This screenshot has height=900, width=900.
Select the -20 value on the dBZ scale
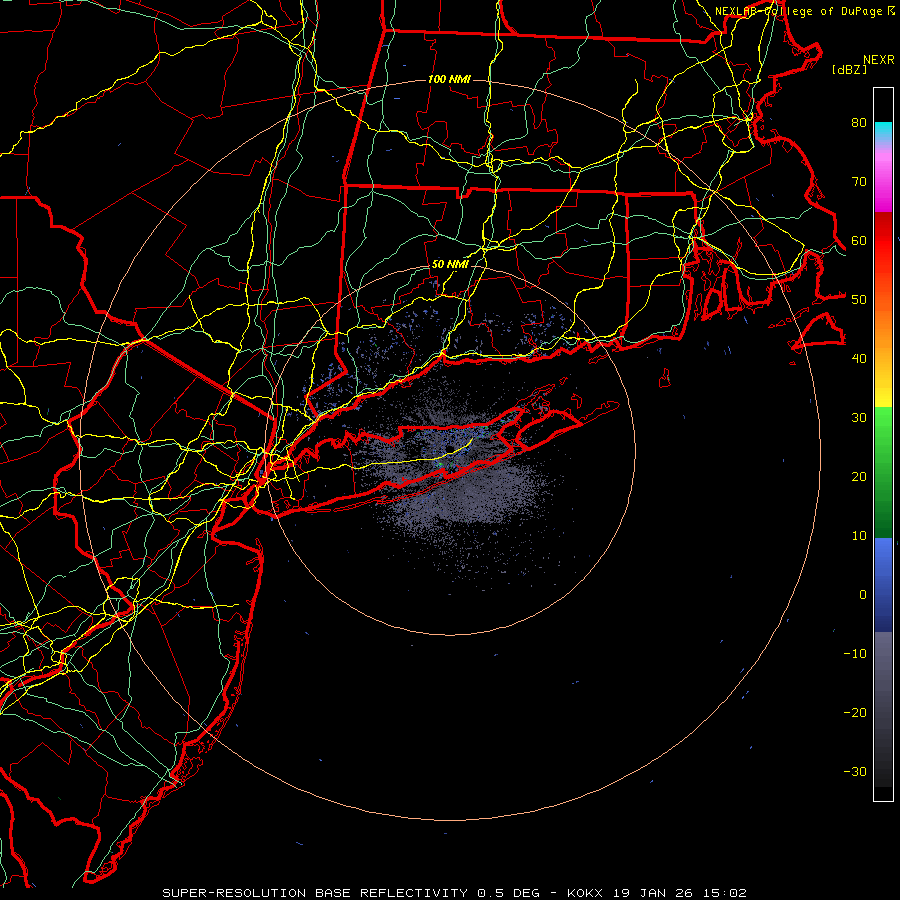pyautogui.click(x=855, y=713)
